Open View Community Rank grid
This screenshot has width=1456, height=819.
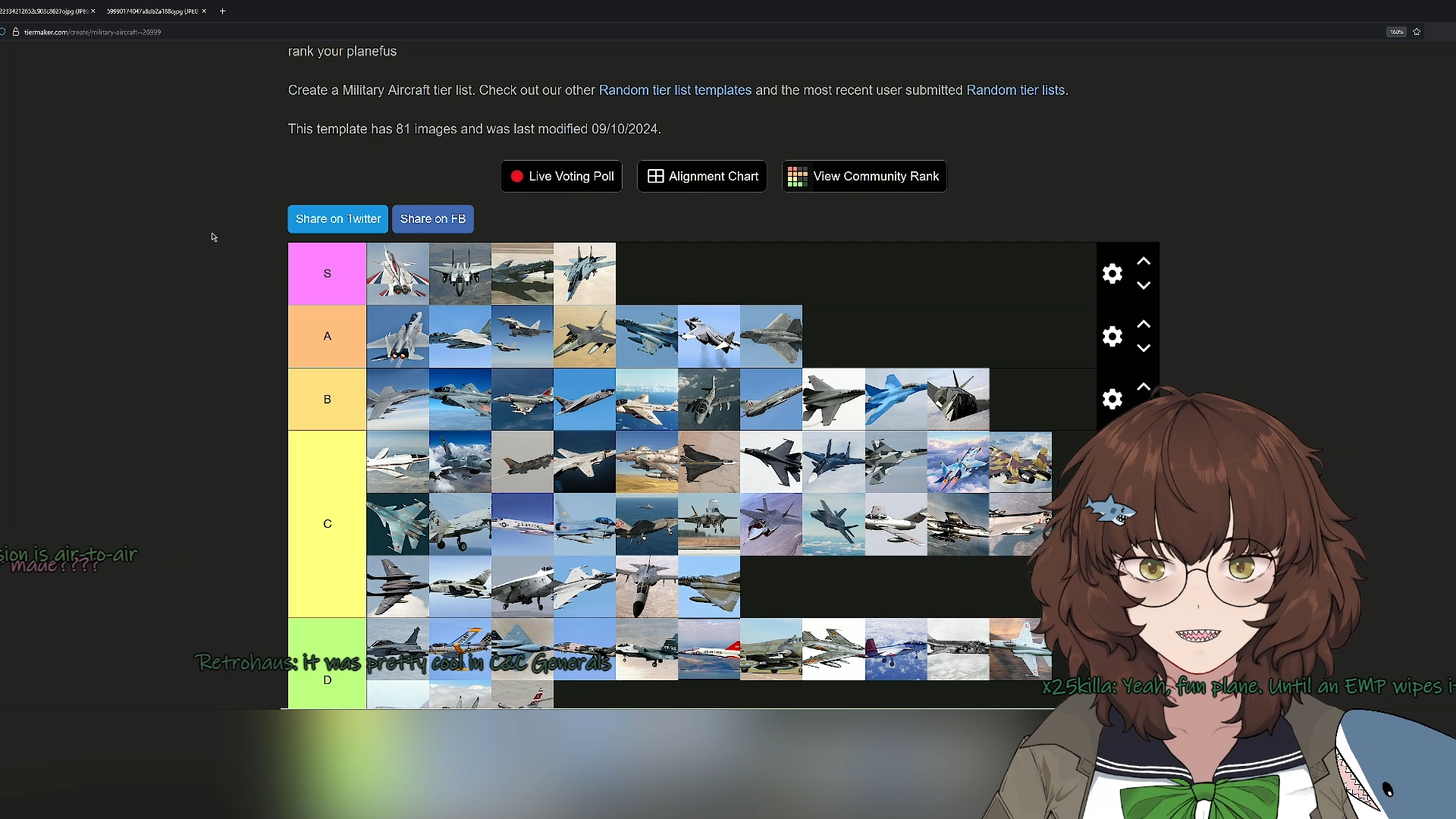coord(864,177)
